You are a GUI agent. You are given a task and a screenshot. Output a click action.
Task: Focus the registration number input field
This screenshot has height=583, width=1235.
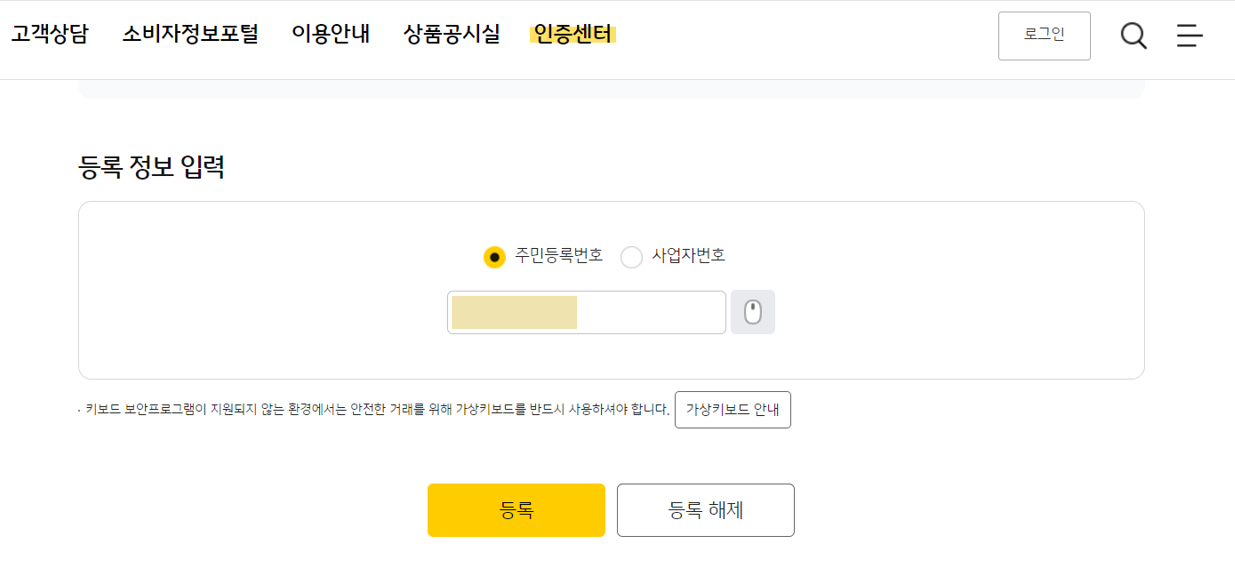click(586, 312)
